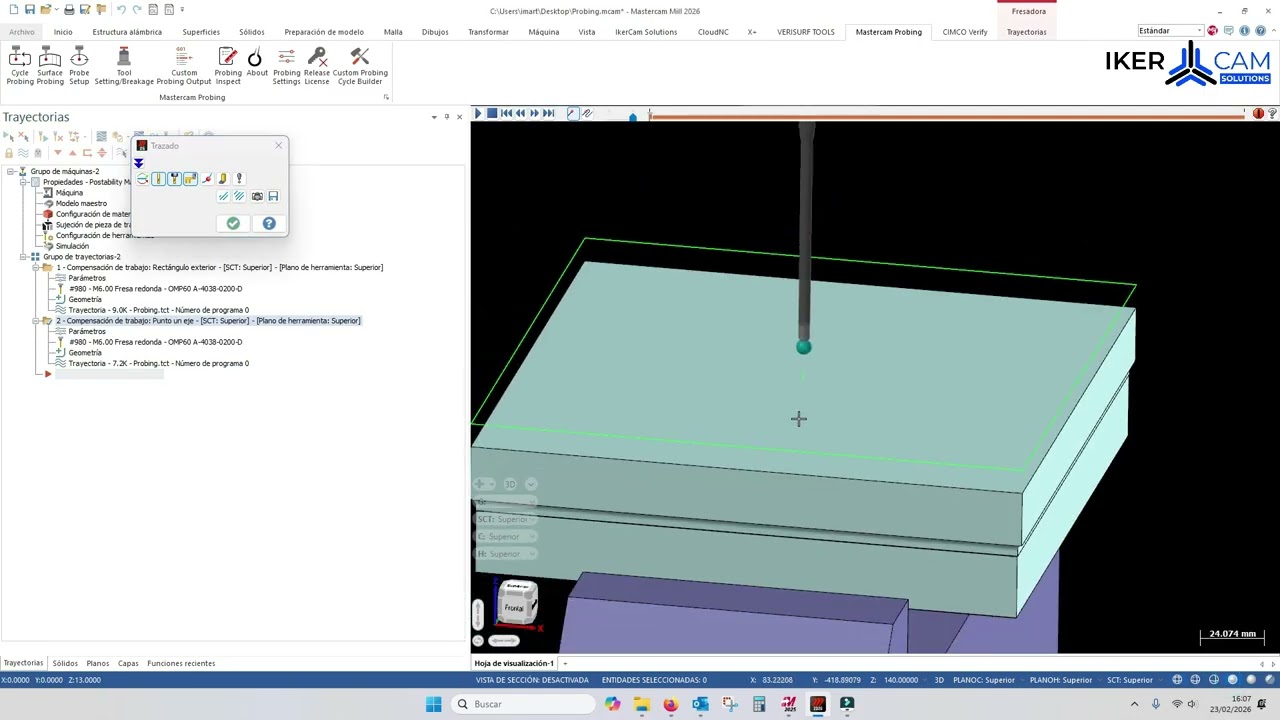Screen dimensions: 1280x720
Task: Step backward in backplot
Action: click(x=520, y=113)
